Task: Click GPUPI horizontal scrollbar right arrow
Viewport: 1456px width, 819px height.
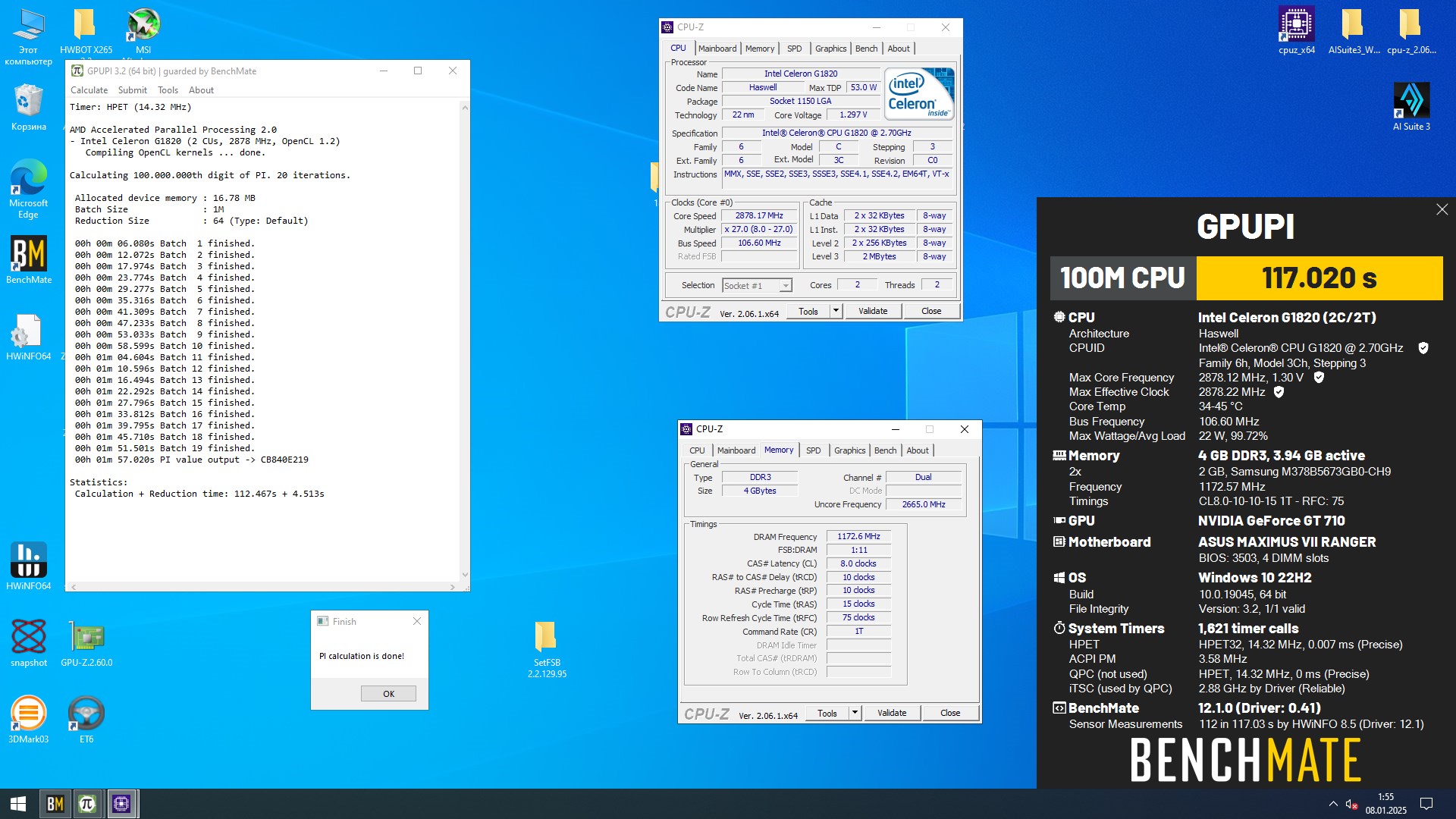Action: click(x=453, y=587)
